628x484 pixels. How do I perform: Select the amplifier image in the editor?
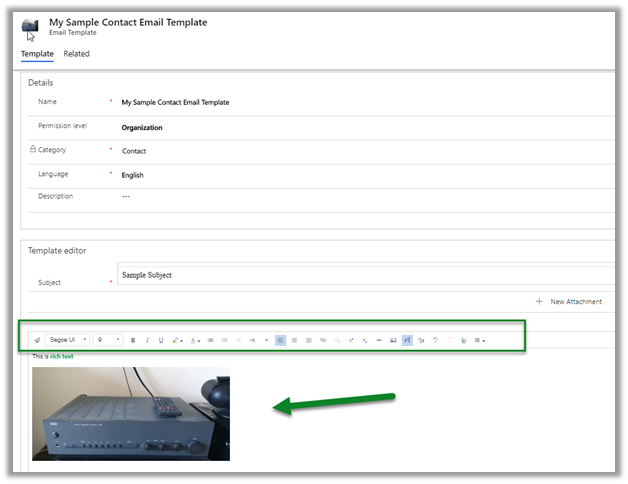coord(131,413)
